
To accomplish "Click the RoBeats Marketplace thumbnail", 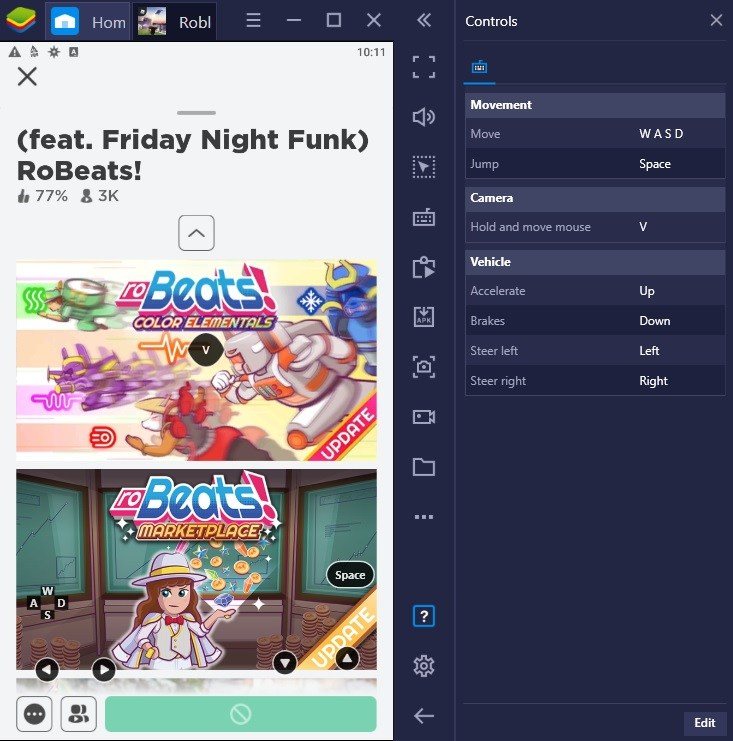I will (196, 569).
